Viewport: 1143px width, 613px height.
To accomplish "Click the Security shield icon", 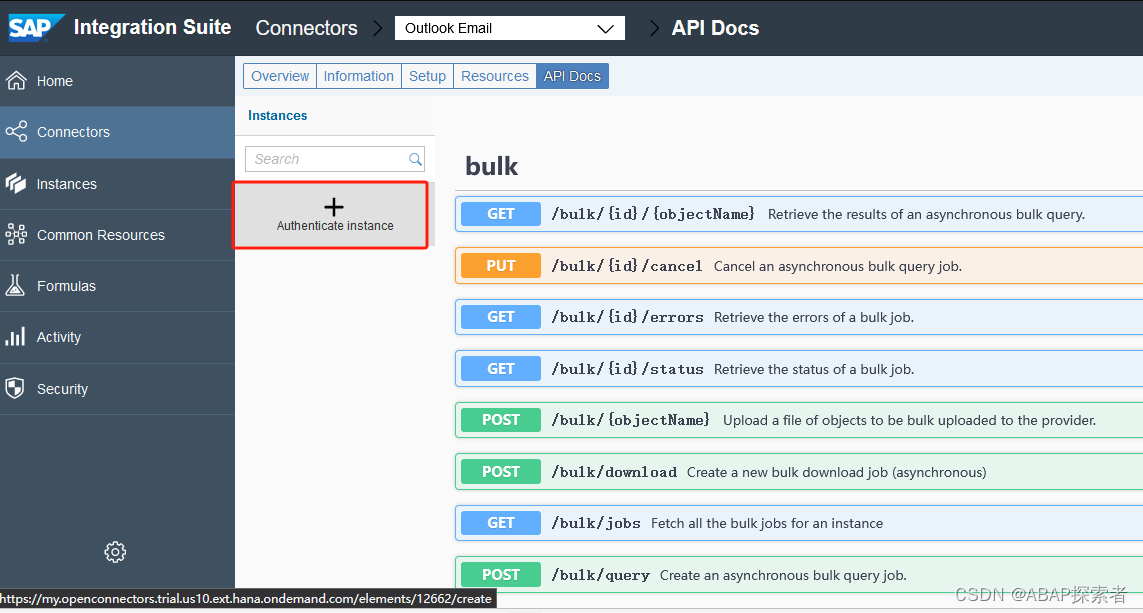I will click(x=15, y=389).
